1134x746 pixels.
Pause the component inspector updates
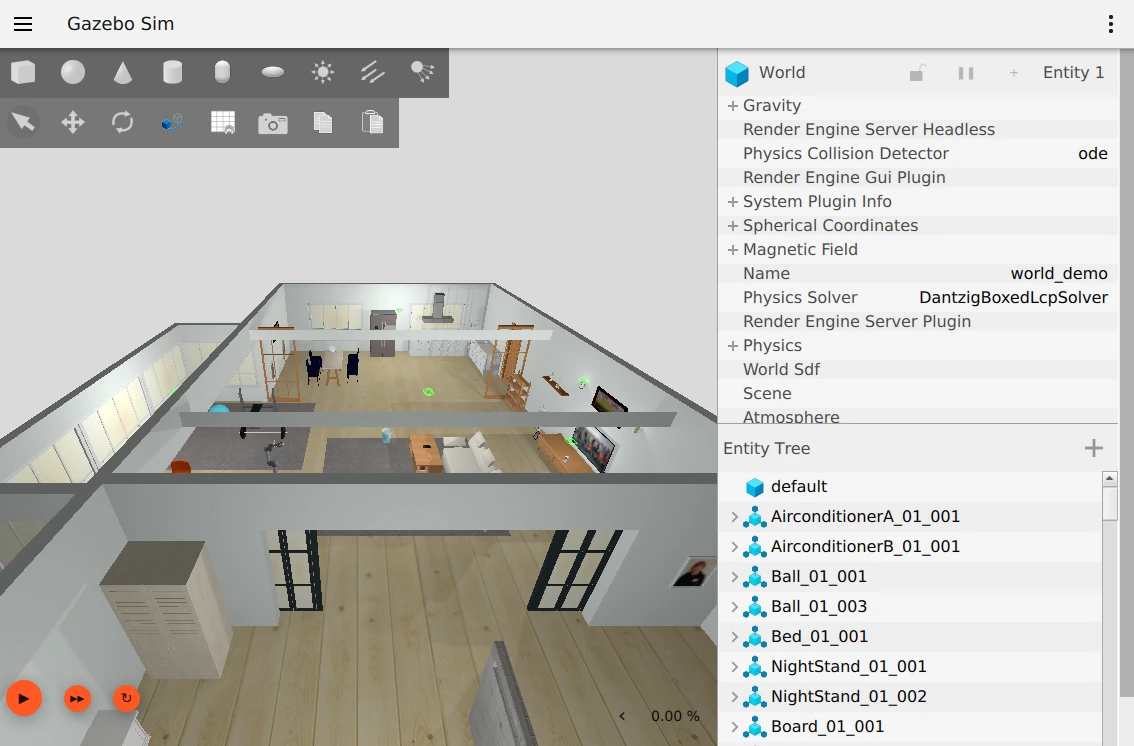click(x=965, y=73)
